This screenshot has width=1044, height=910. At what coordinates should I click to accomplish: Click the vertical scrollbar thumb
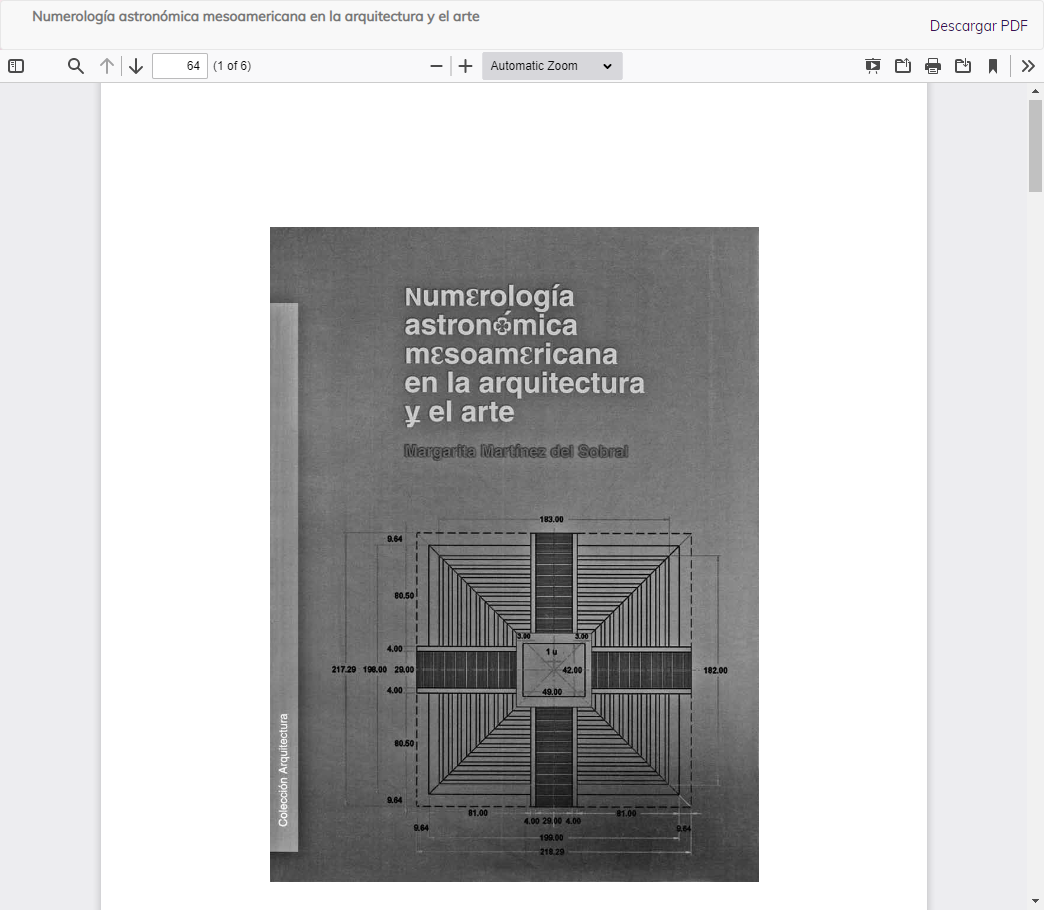coord(1035,146)
